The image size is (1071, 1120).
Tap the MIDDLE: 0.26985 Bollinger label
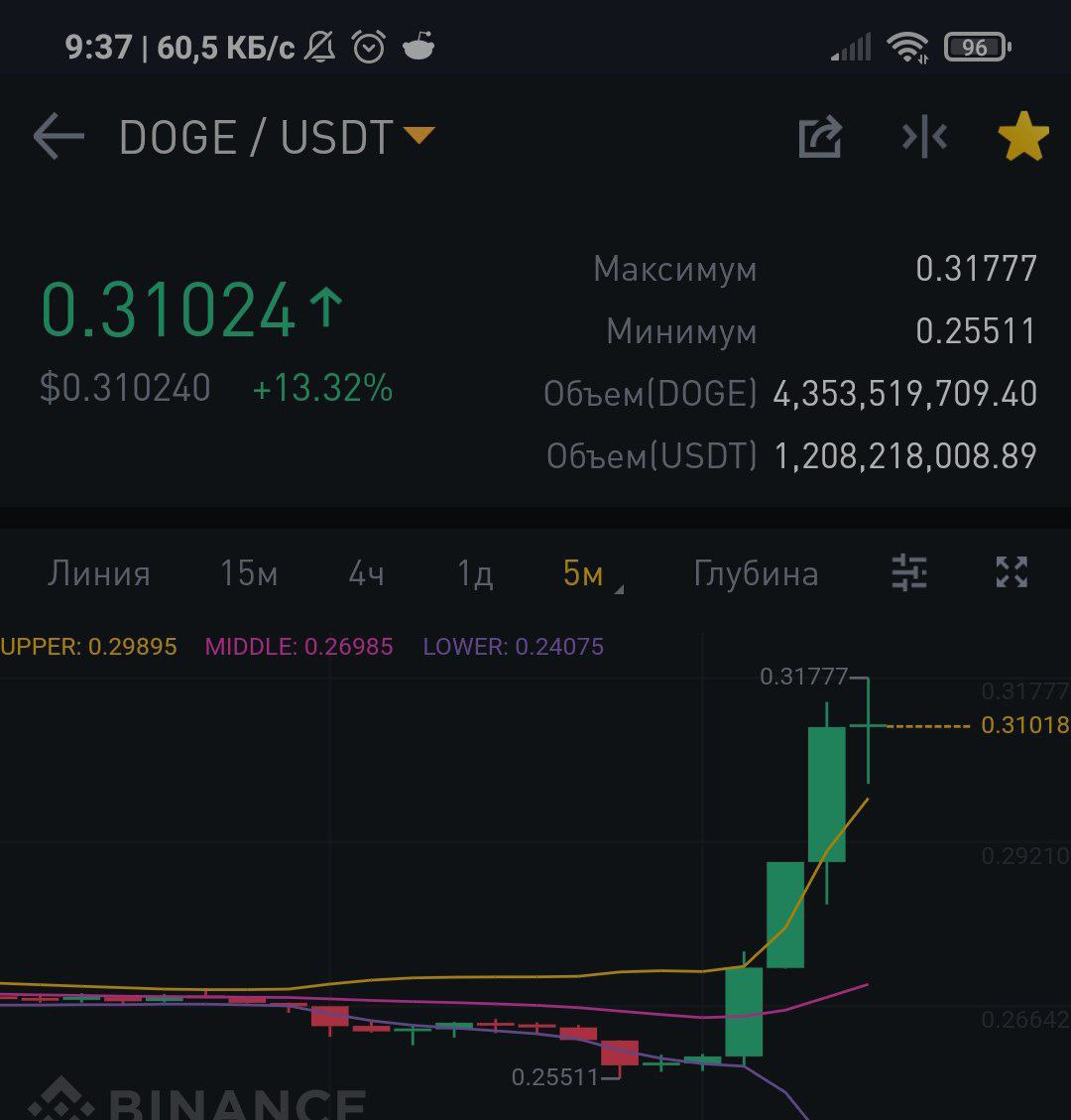[x=299, y=647]
